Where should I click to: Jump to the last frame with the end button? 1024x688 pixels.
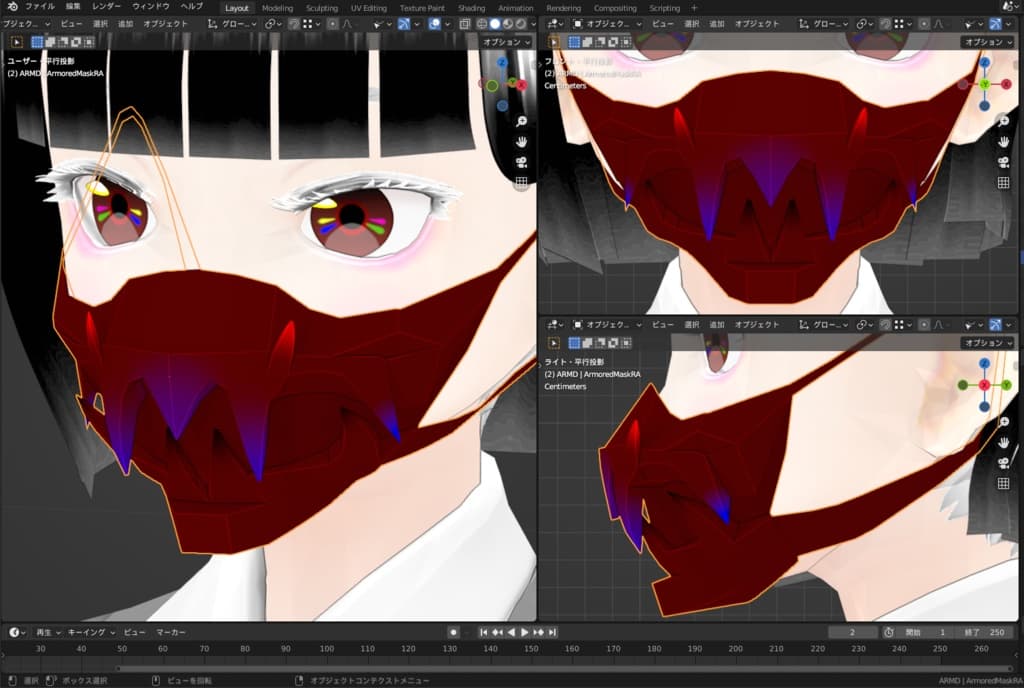(x=553, y=632)
